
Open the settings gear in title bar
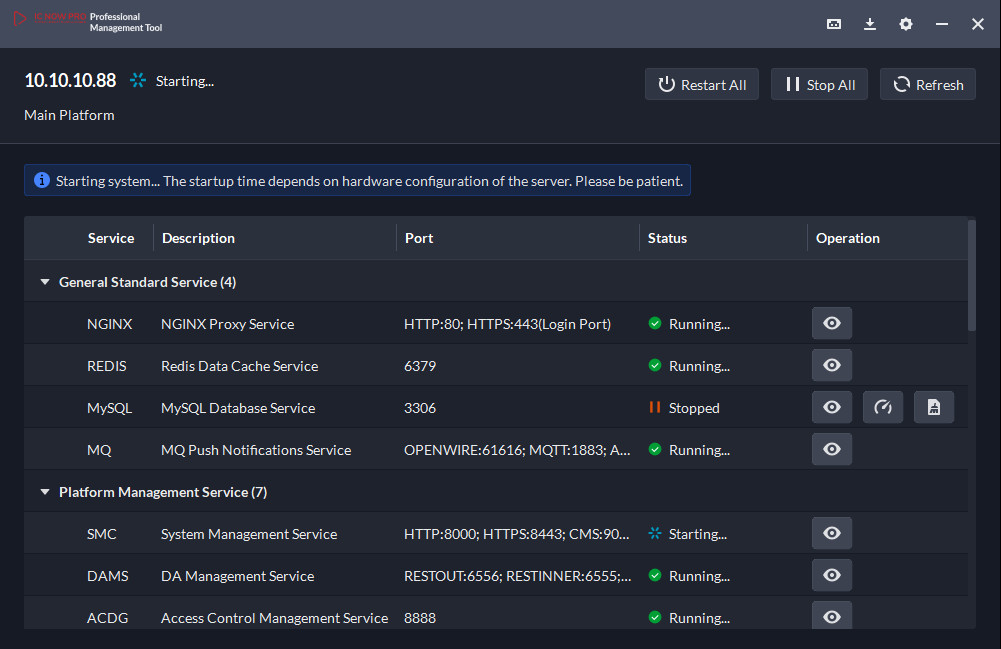click(x=906, y=24)
